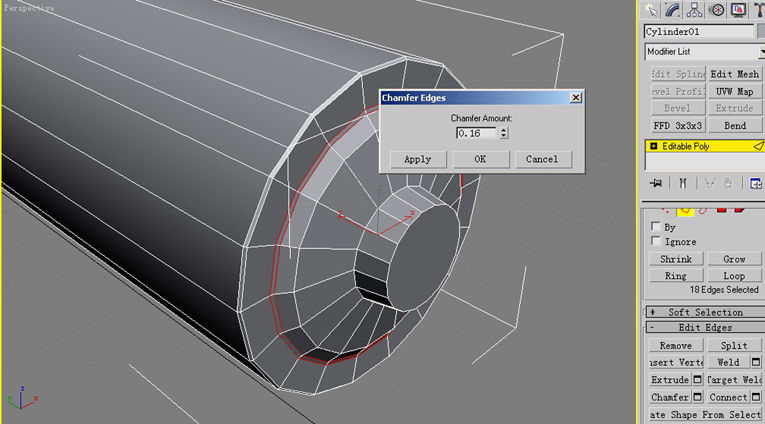The width and height of the screenshot is (765, 424).
Task: Click Apply in Chamfer Edges dialog
Action: click(x=418, y=159)
